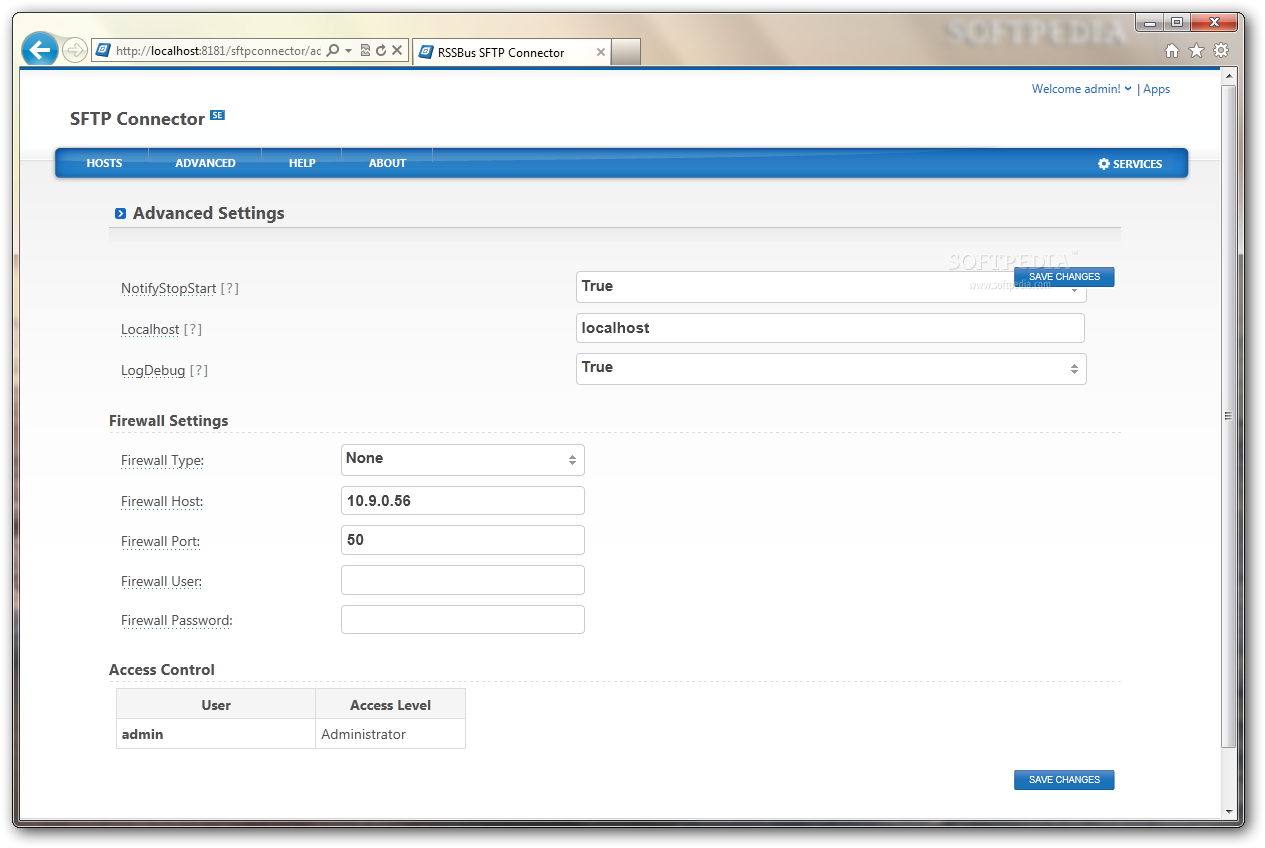Click the address bar URL field
Viewport: 1265px width, 848px height.
click(218, 50)
